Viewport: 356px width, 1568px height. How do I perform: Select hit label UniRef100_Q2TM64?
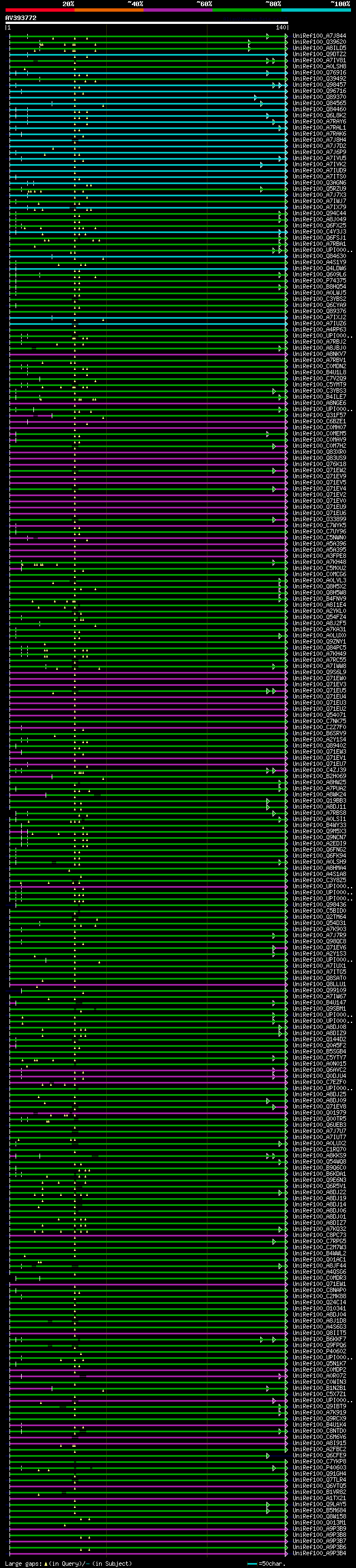319,917
